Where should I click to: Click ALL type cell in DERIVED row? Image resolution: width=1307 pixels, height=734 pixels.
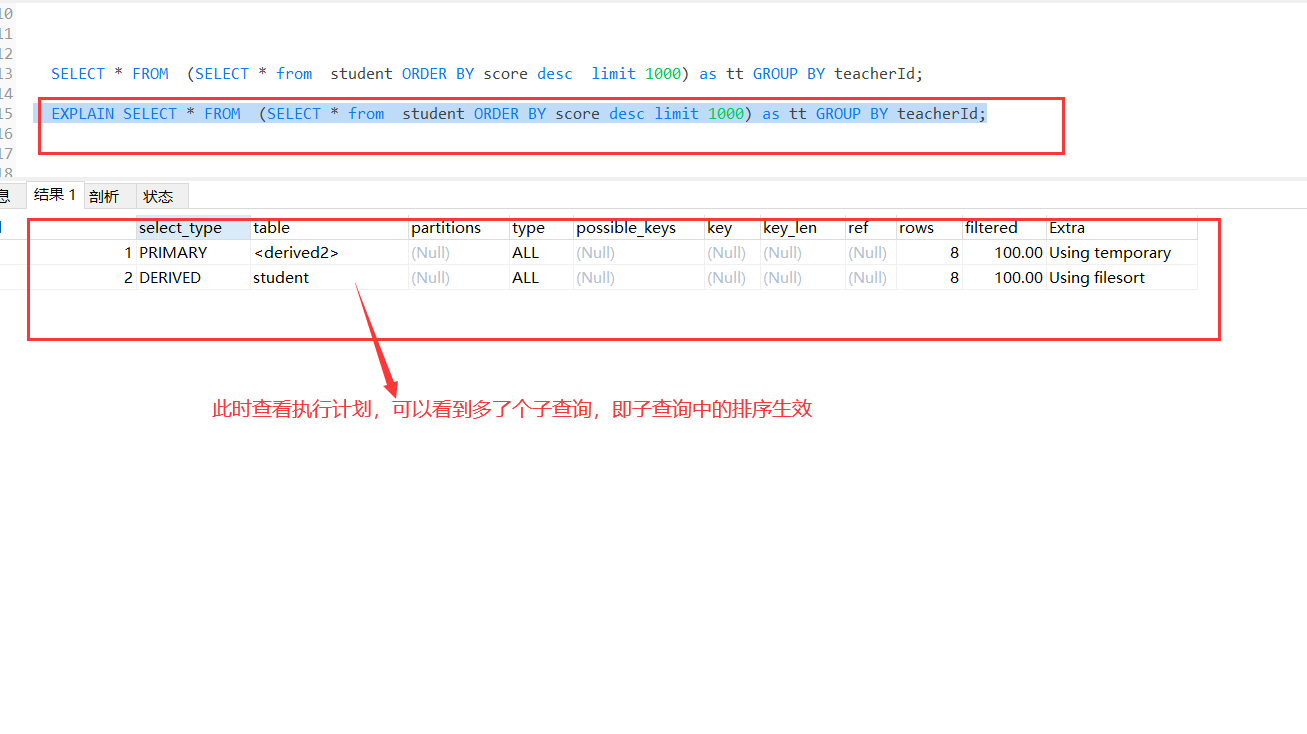(541, 278)
